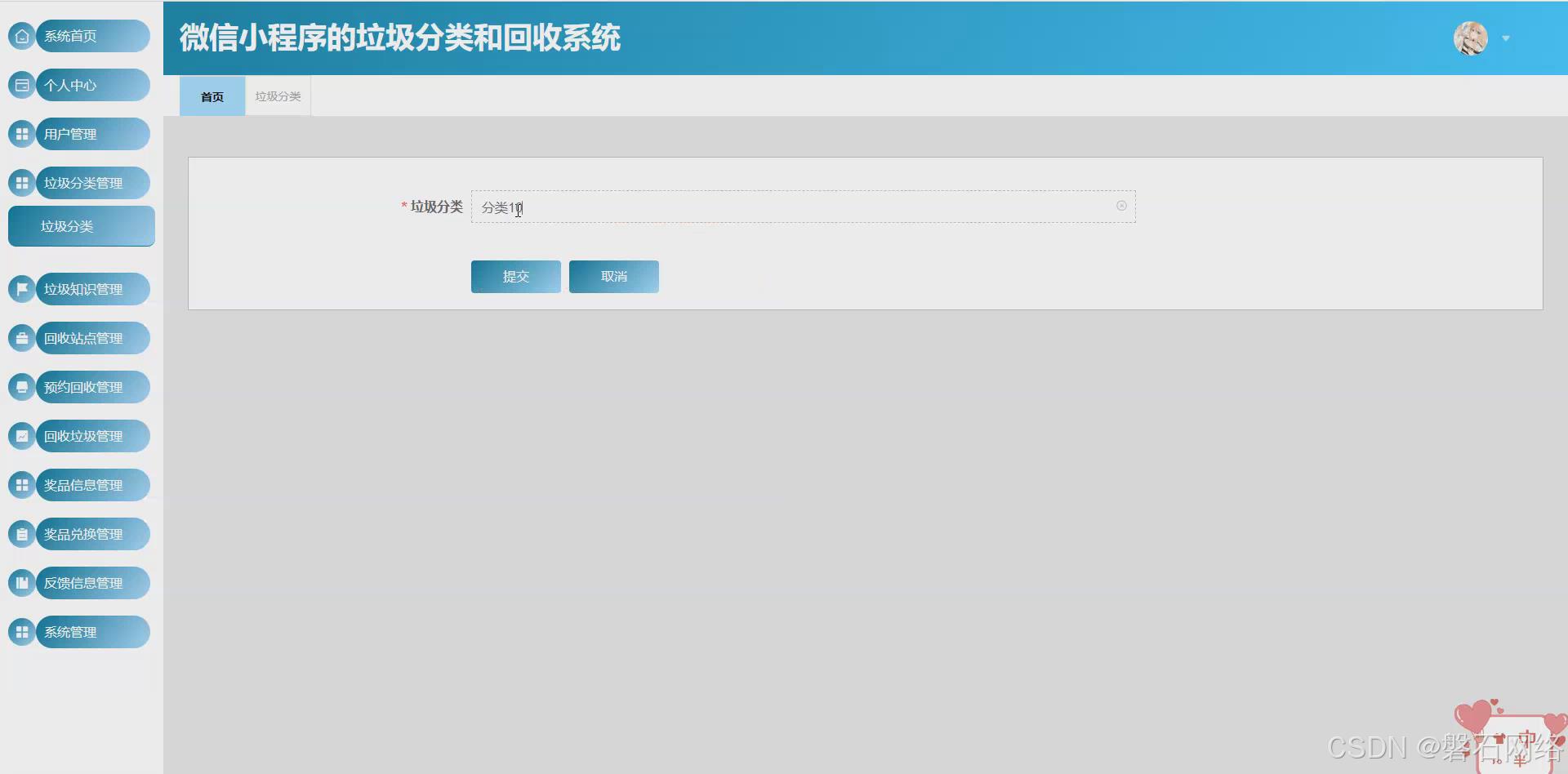
Task: Click the 反馈信息管理 chart icon
Action: click(21, 583)
